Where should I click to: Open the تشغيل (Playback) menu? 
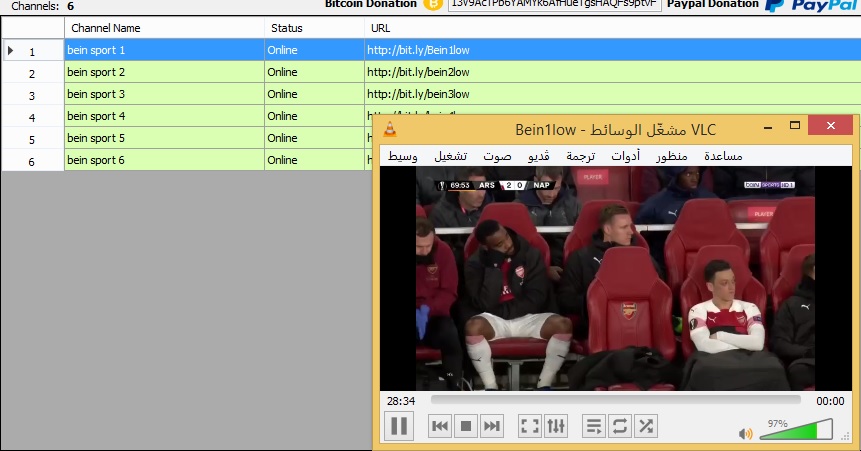point(451,156)
